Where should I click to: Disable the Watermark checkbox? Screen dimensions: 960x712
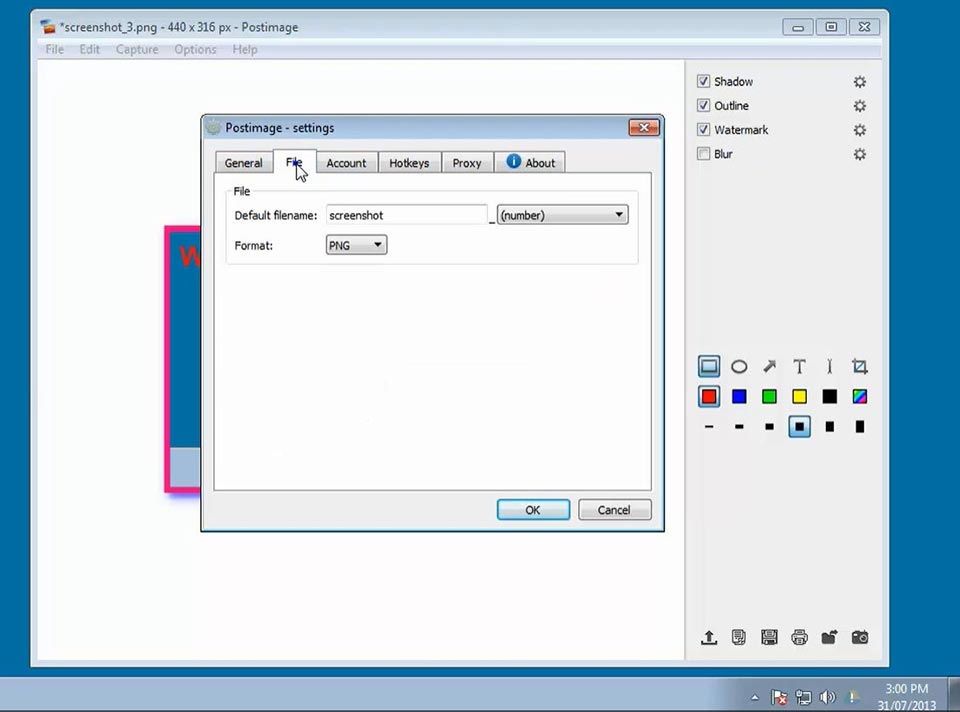704,130
